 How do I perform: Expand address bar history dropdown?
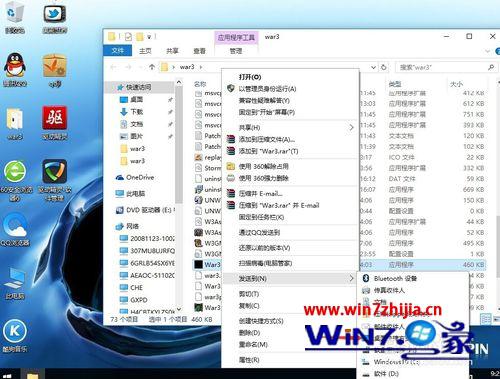[373, 67]
